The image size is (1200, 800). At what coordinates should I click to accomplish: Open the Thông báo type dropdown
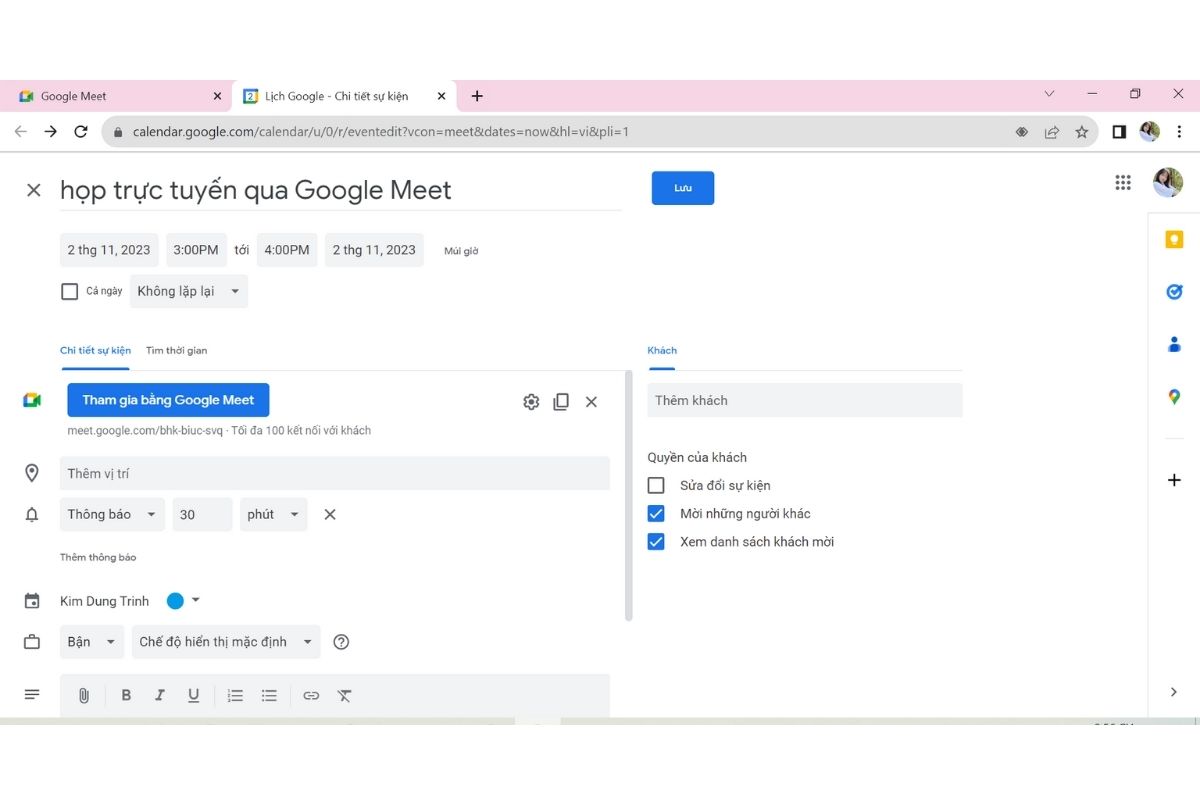click(112, 514)
